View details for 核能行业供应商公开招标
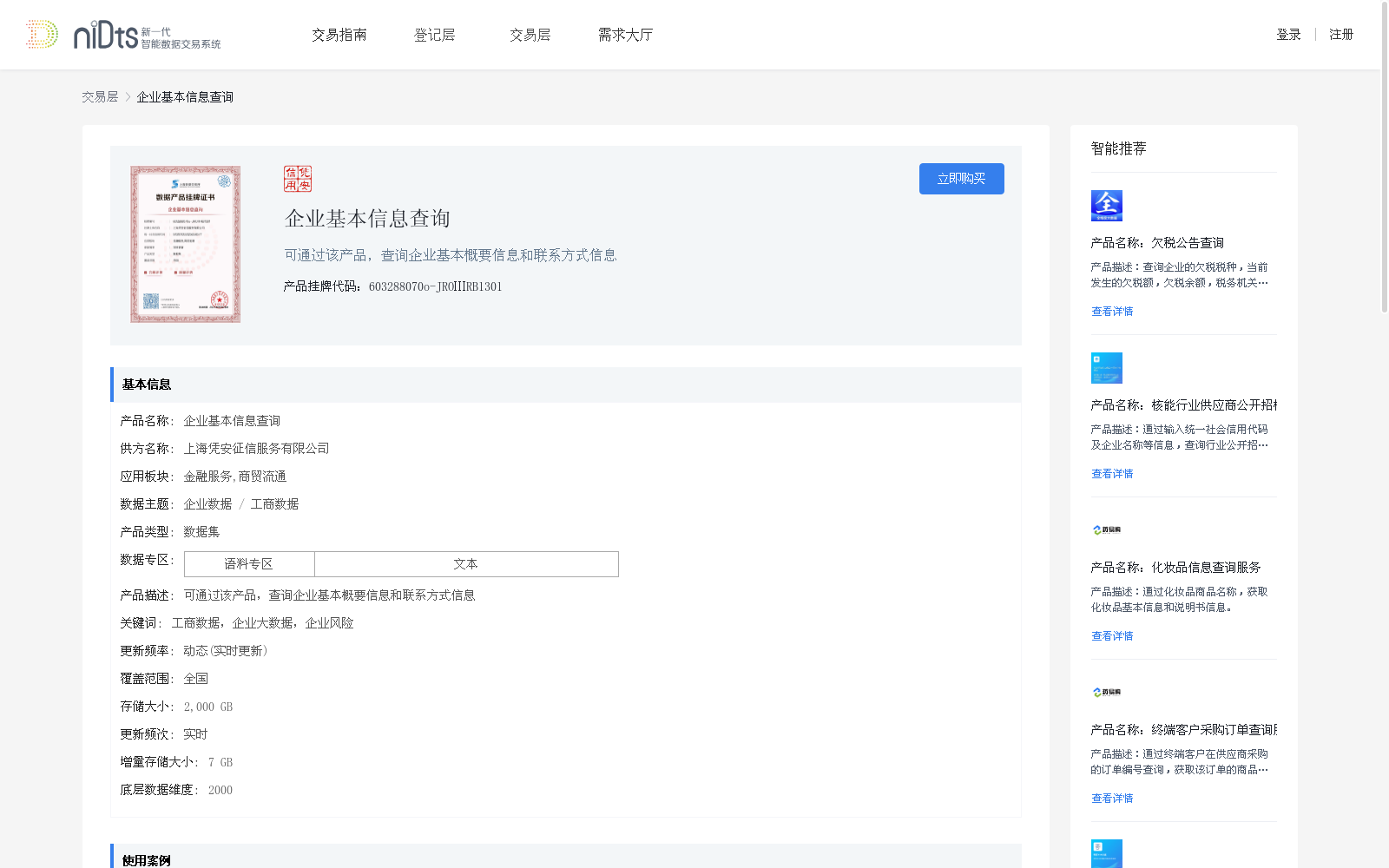1389x868 pixels. click(1112, 474)
